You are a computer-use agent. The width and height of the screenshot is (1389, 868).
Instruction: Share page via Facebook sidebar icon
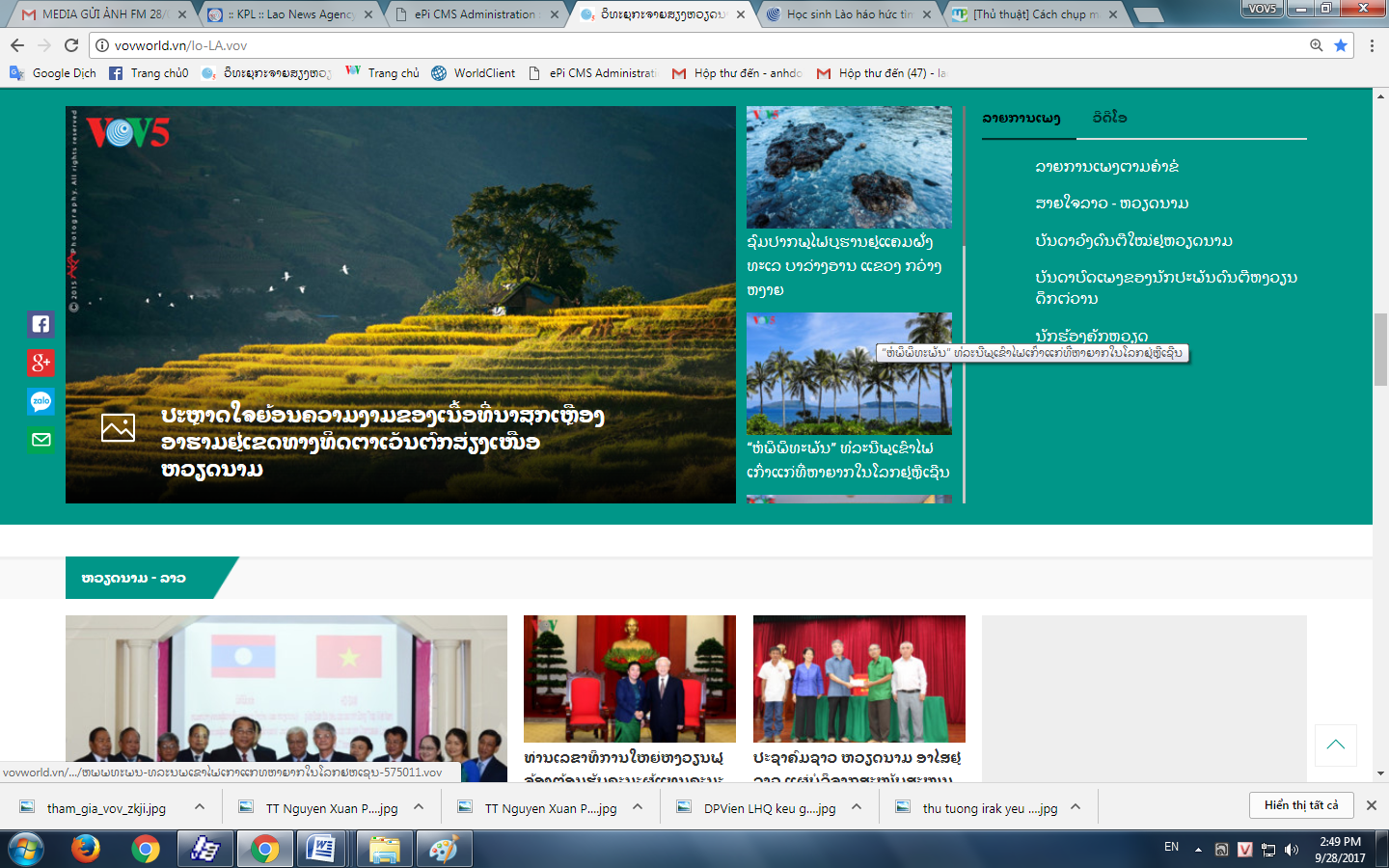pos(41,324)
